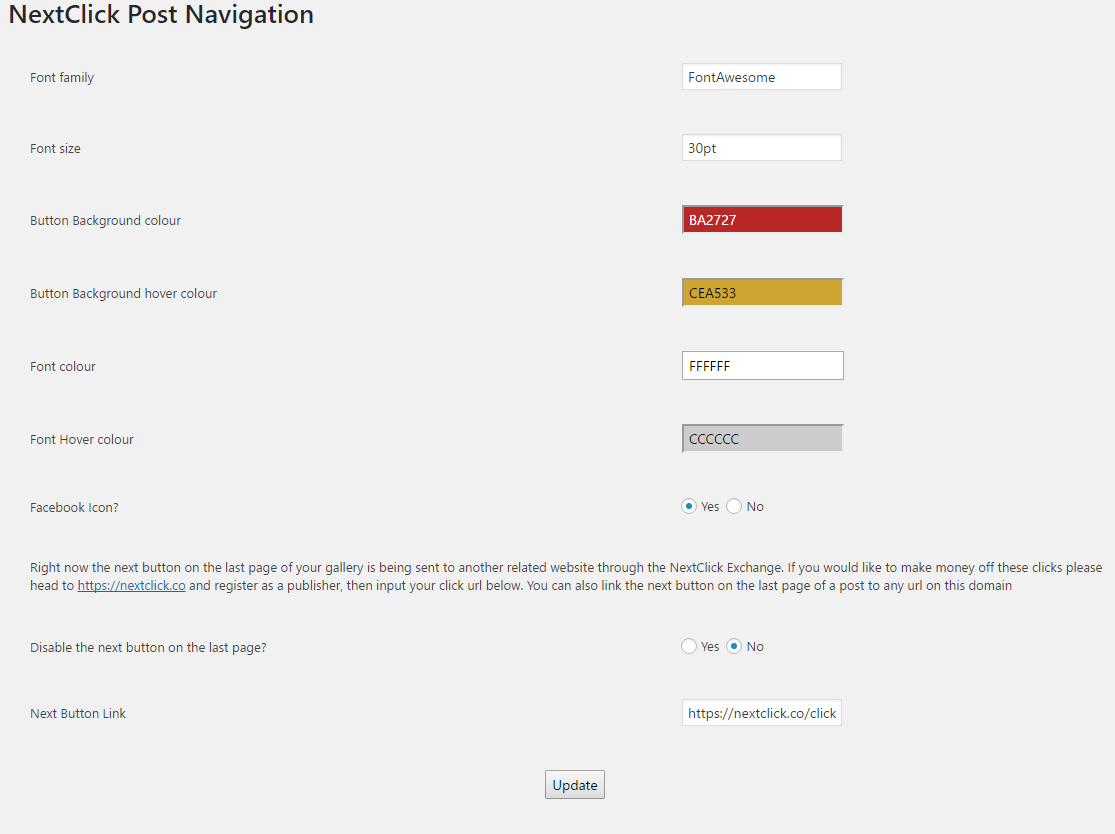Click the Button Background colour label
The image size is (1115, 834).
click(105, 220)
